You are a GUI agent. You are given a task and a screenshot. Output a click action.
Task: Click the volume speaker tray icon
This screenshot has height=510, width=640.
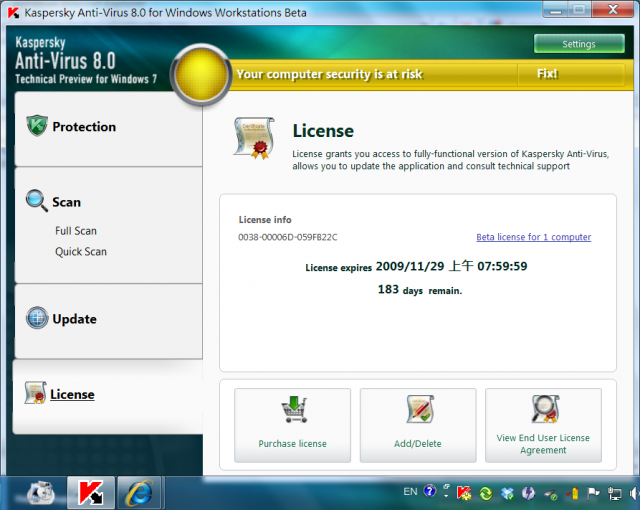[x=635, y=494]
